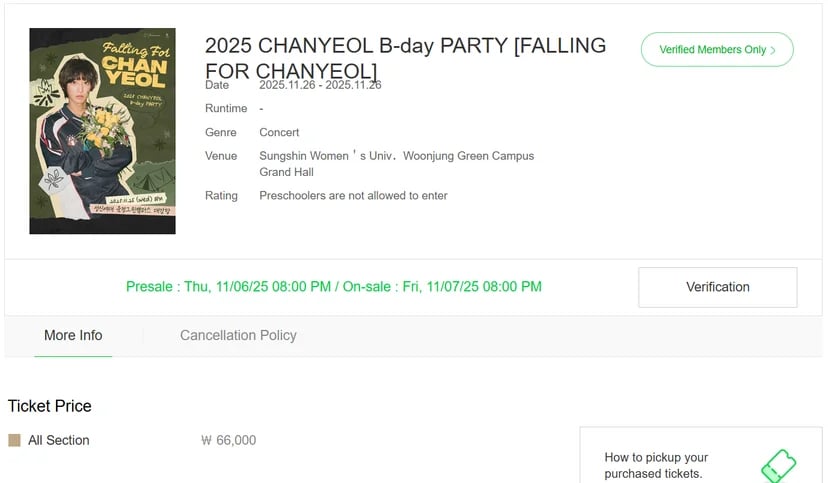Click the event title 2025 CHANYEOL B-day PARTY
The height and width of the screenshot is (483, 828).
click(405, 58)
